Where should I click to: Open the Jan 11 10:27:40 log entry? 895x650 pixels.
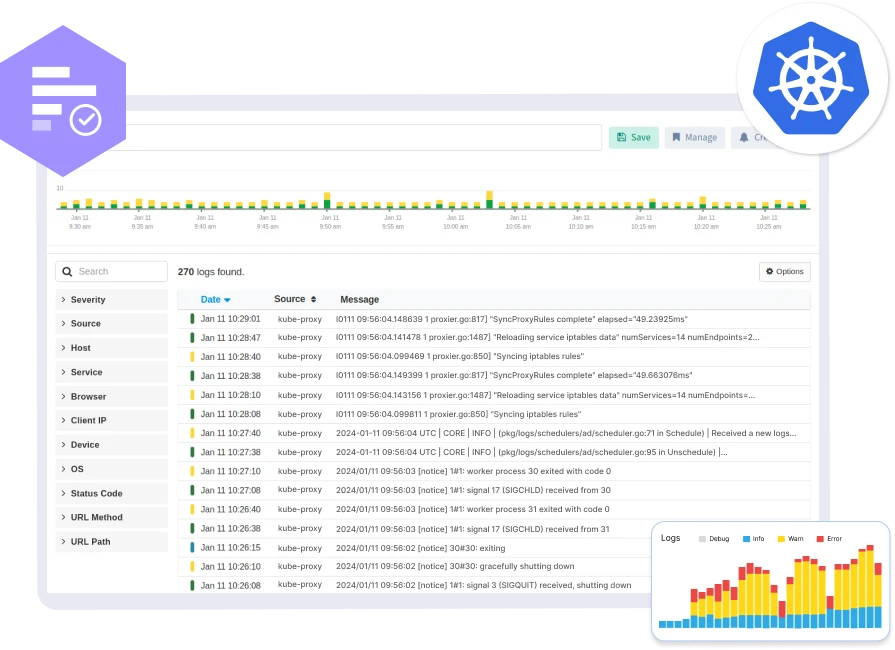point(494,433)
